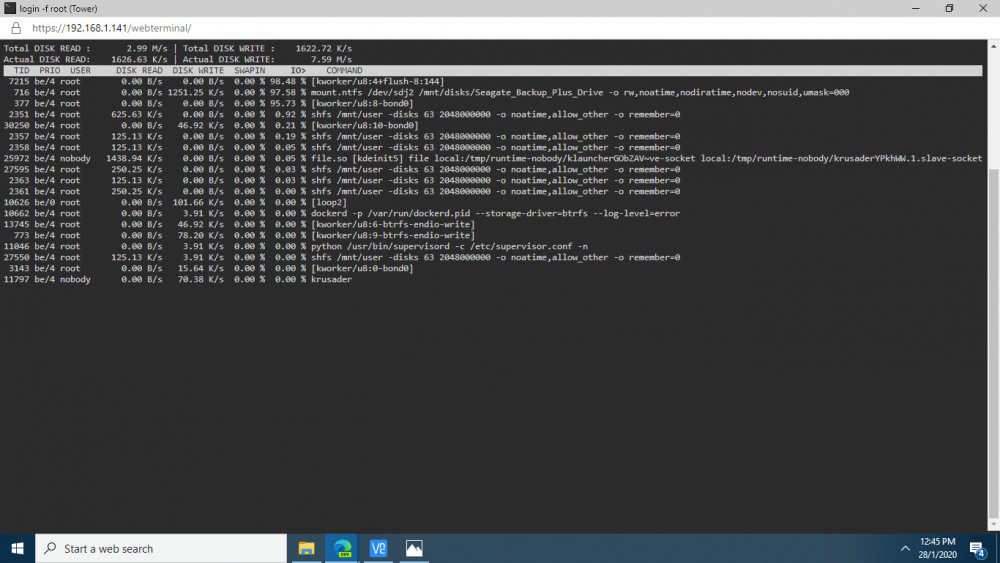Open Microsoft Edge Dev from the taskbar

pyautogui.click(x=342, y=548)
